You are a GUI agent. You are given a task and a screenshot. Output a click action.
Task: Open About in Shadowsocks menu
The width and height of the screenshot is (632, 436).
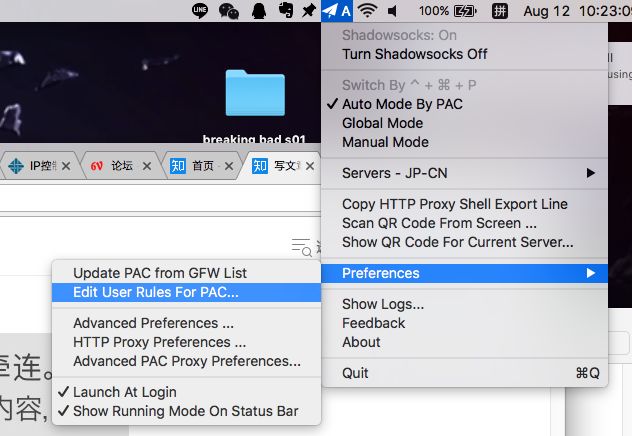coord(464,342)
